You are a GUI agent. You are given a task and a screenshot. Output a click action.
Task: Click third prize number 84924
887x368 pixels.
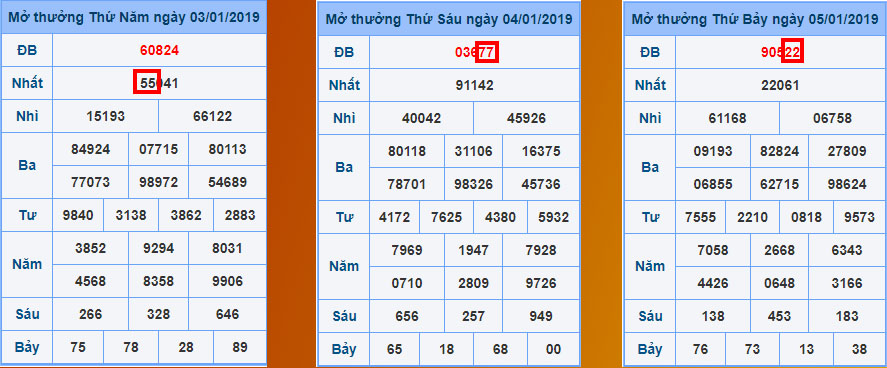point(91,149)
